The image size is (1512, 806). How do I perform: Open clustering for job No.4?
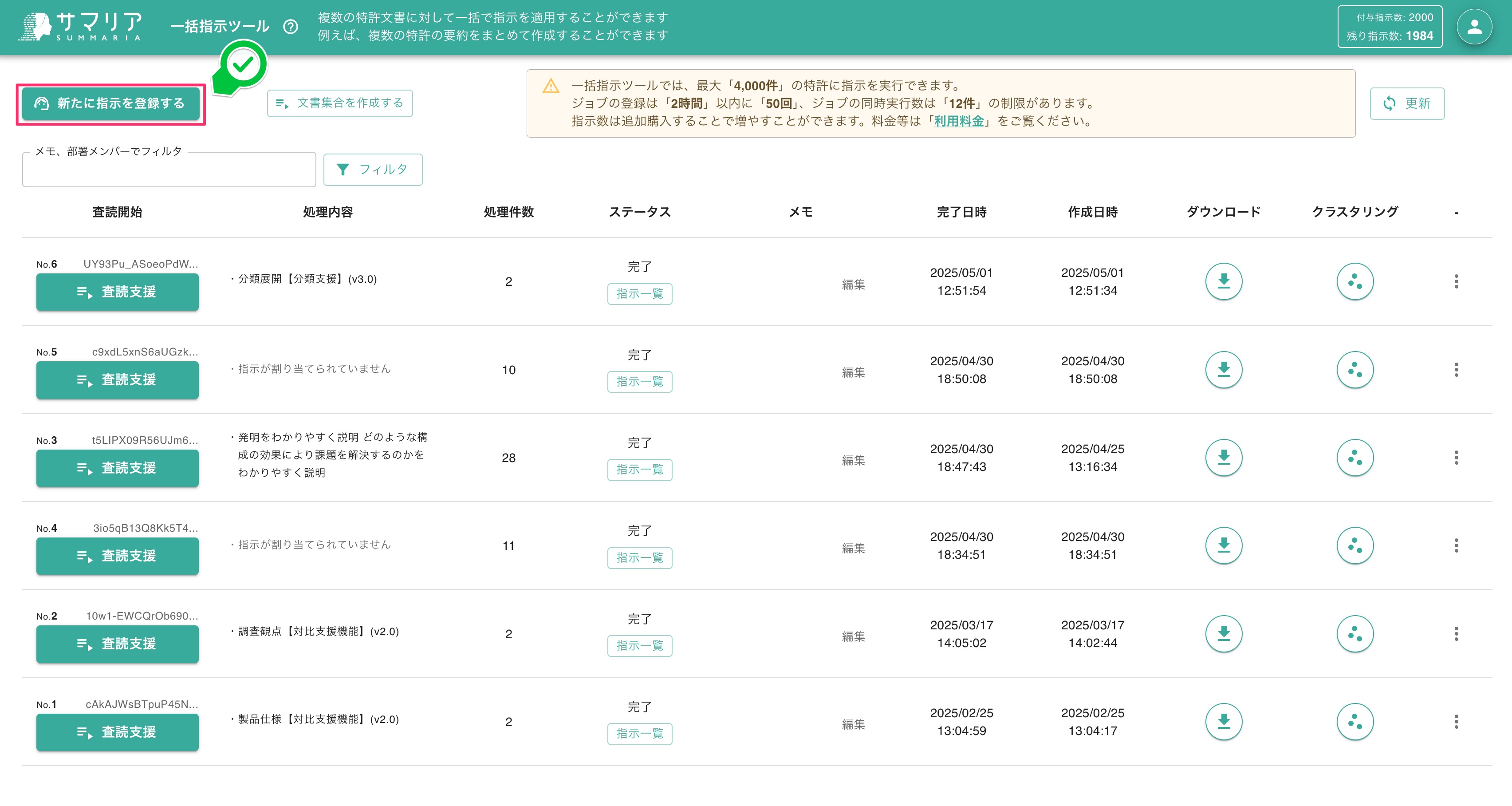pos(1354,545)
